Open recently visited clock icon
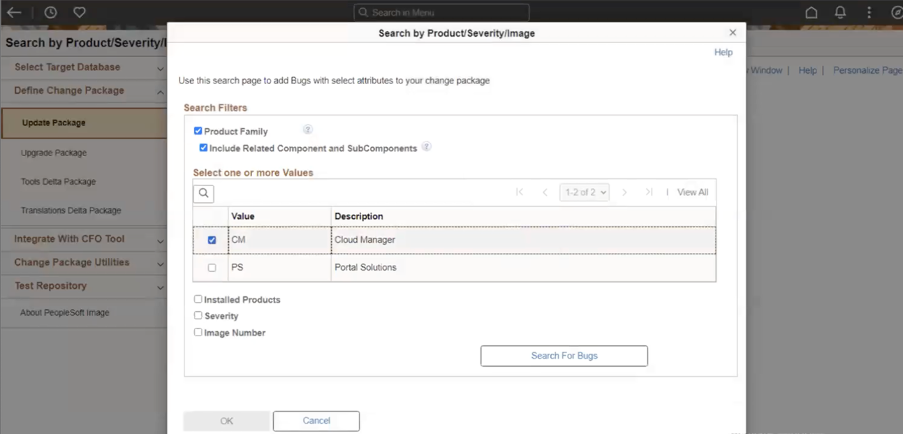The image size is (904, 434). (50, 12)
